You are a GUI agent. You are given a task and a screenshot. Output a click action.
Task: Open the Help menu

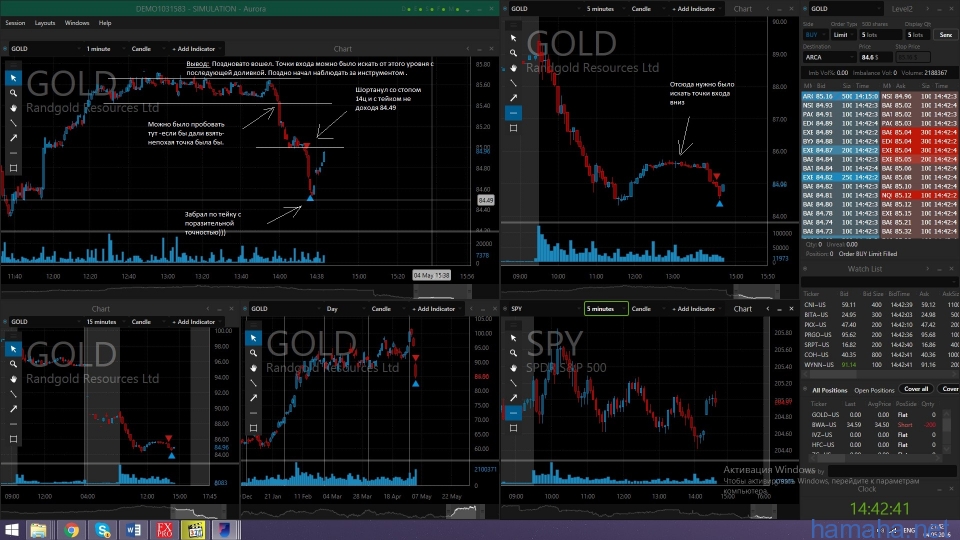(x=105, y=23)
